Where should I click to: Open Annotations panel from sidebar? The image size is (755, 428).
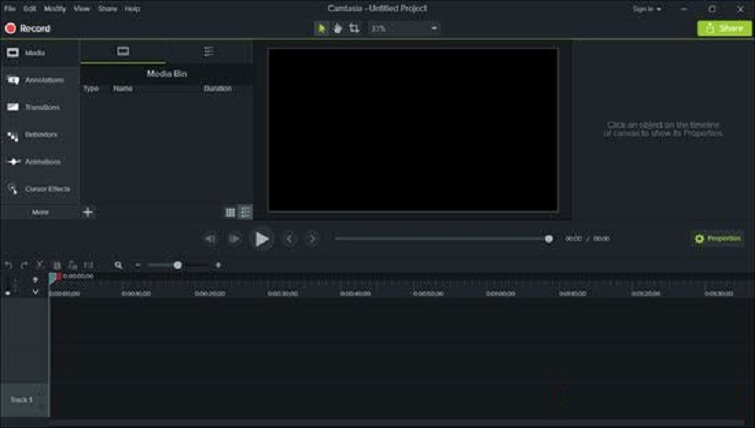pos(40,80)
